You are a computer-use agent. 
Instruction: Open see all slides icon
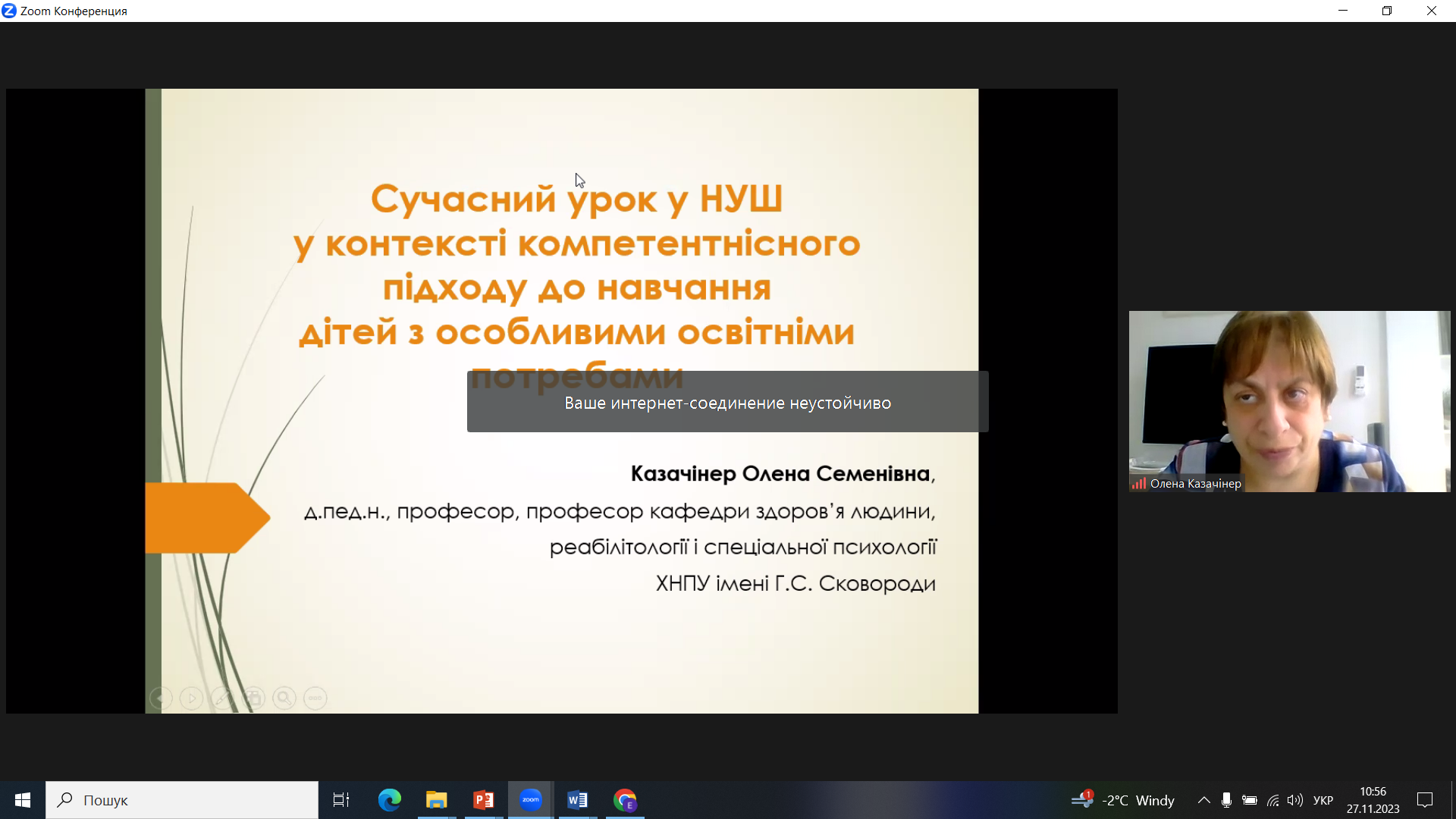(253, 698)
